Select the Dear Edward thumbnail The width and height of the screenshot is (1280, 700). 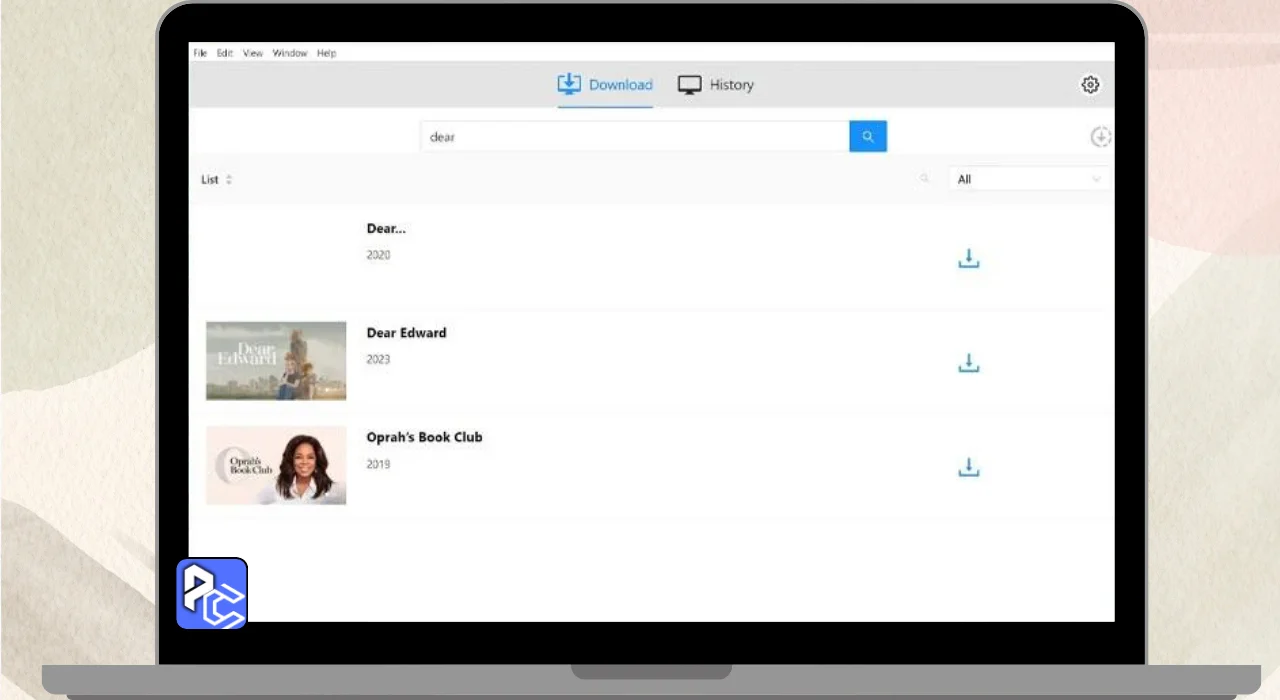[276, 361]
